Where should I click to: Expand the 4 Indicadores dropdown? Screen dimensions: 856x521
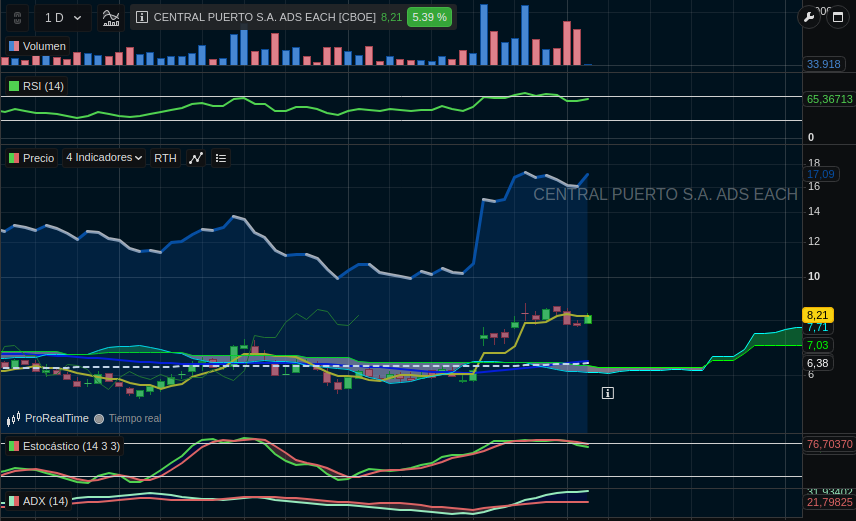[104, 158]
